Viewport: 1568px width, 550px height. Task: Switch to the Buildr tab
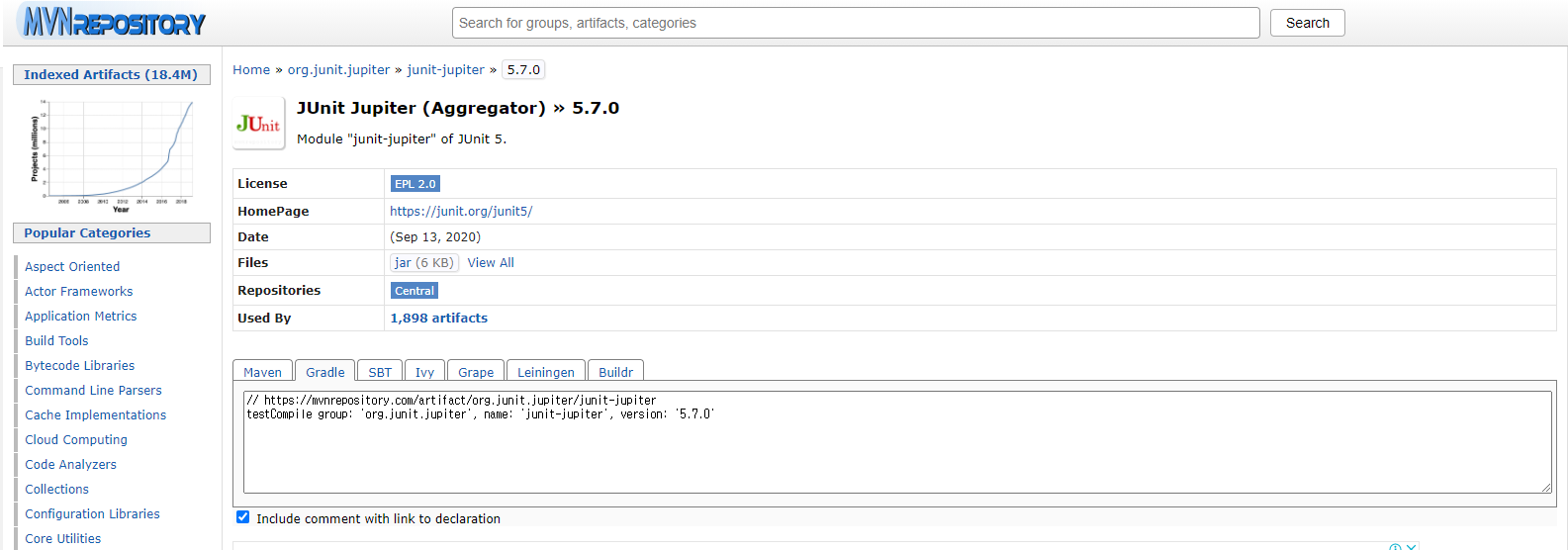615,371
